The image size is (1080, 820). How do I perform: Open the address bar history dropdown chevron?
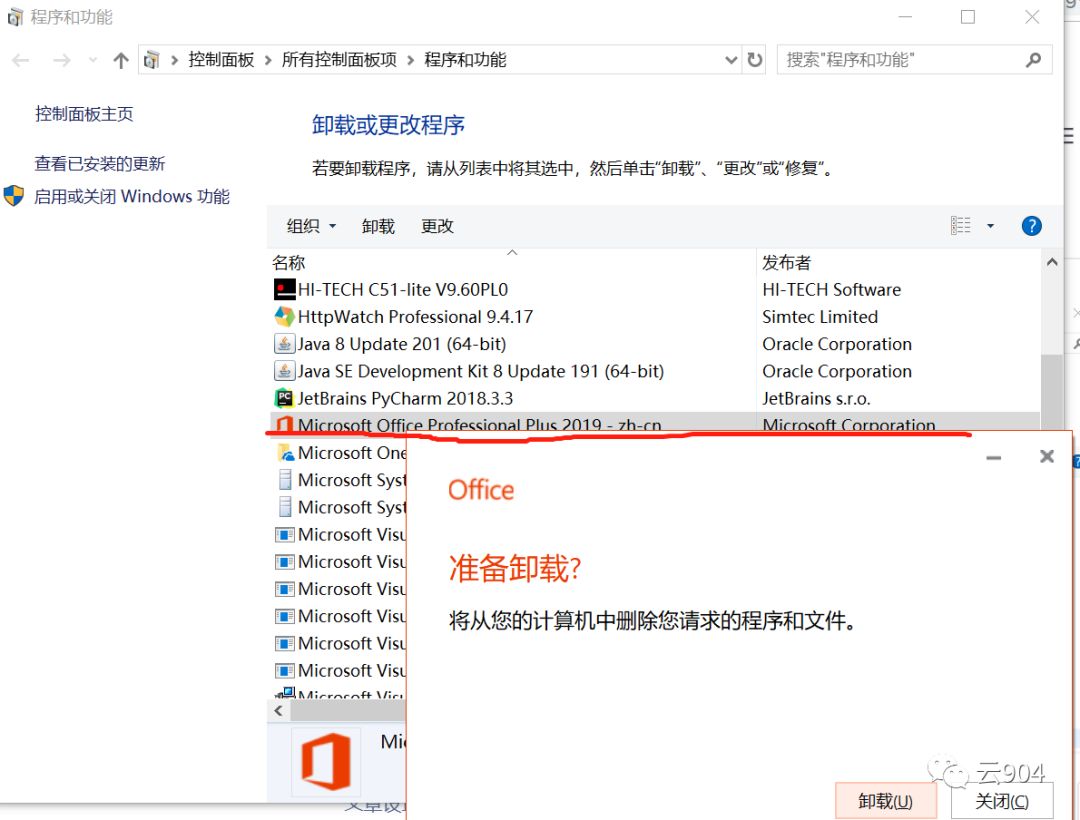point(731,59)
